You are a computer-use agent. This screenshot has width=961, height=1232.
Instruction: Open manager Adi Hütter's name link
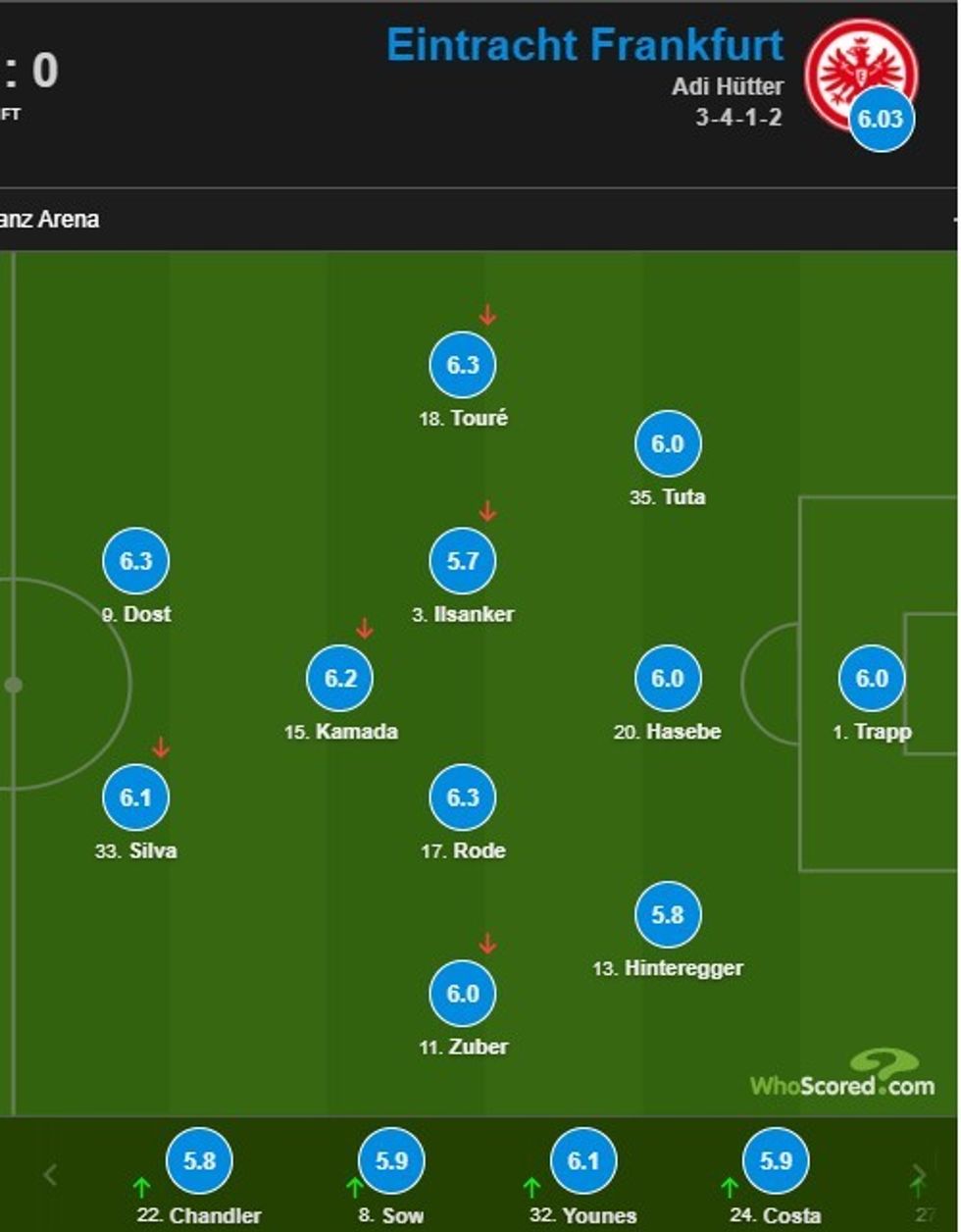tap(728, 86)
